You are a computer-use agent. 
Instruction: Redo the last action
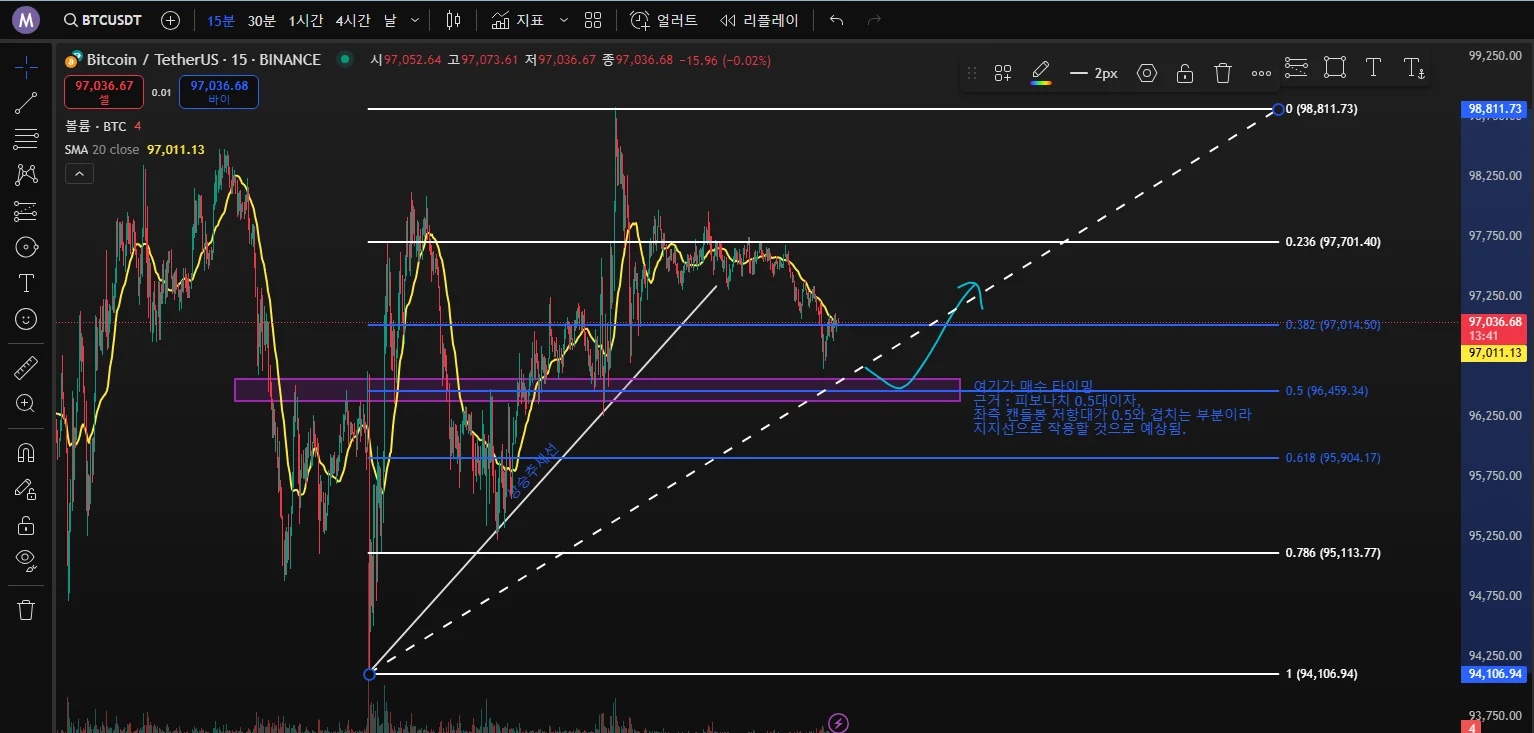pos(874,20)
